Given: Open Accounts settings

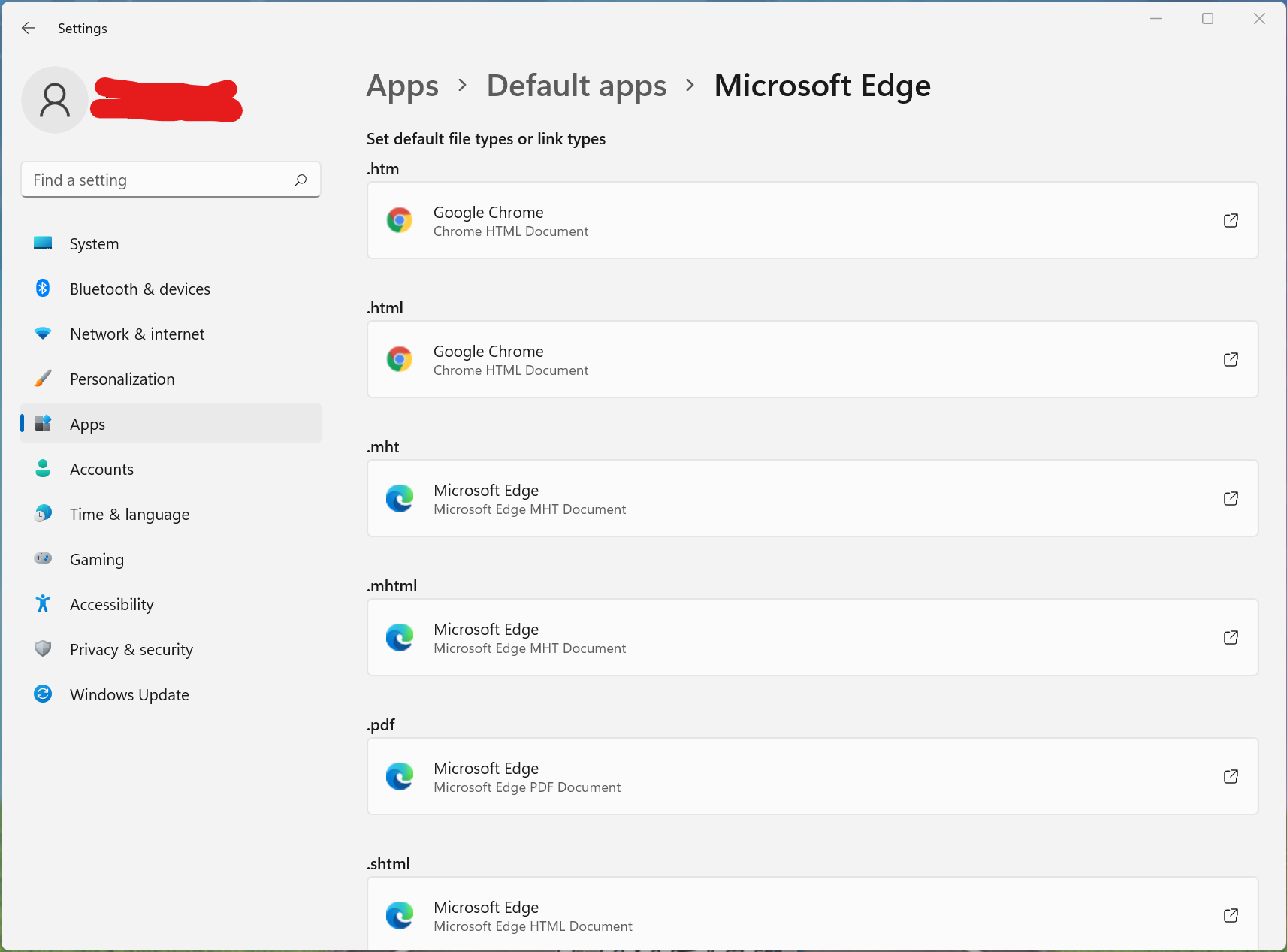Looking at the screenshot, I should pos(171,469).
